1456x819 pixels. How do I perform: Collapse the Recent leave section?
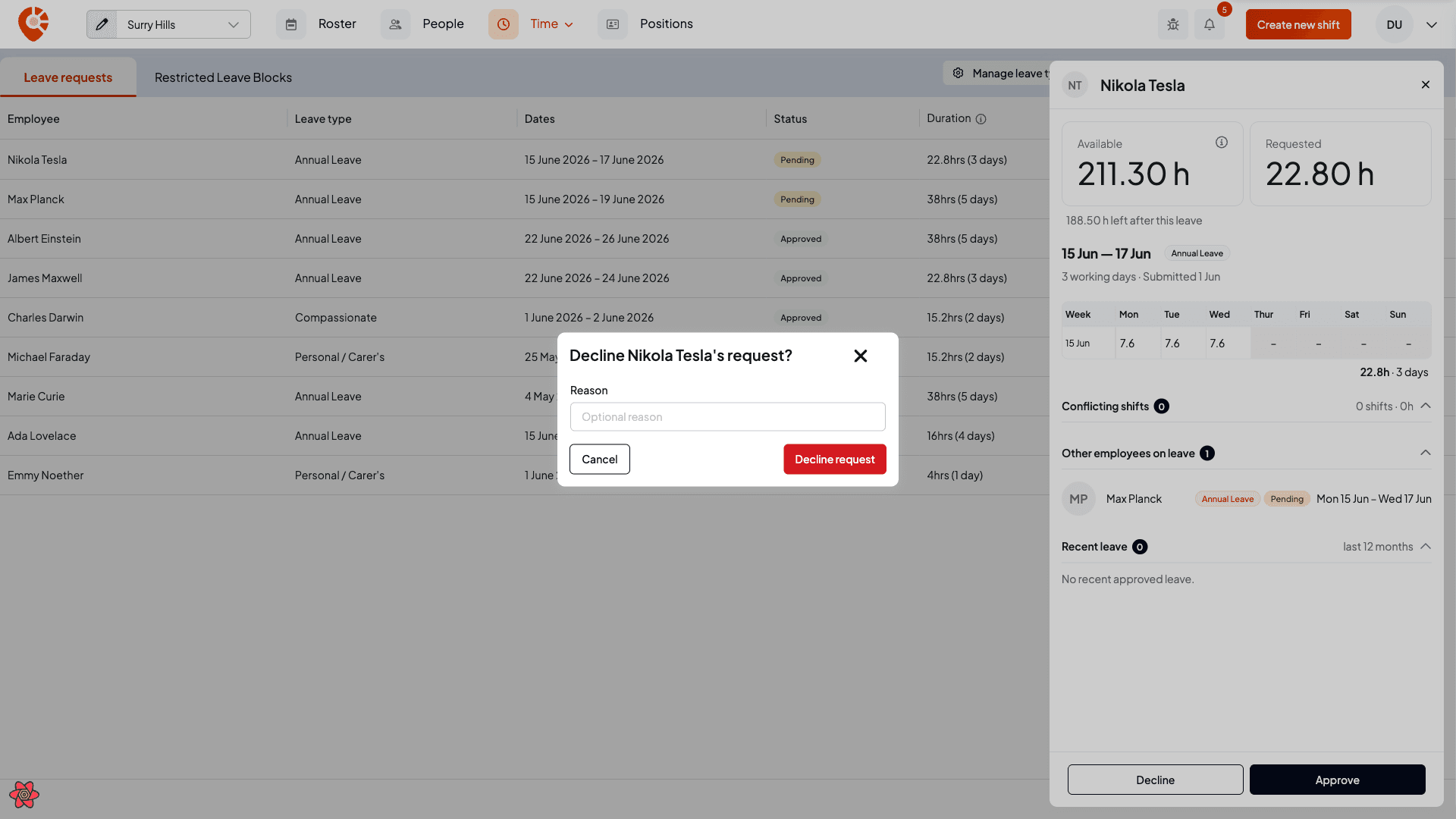pos(1426,547)
